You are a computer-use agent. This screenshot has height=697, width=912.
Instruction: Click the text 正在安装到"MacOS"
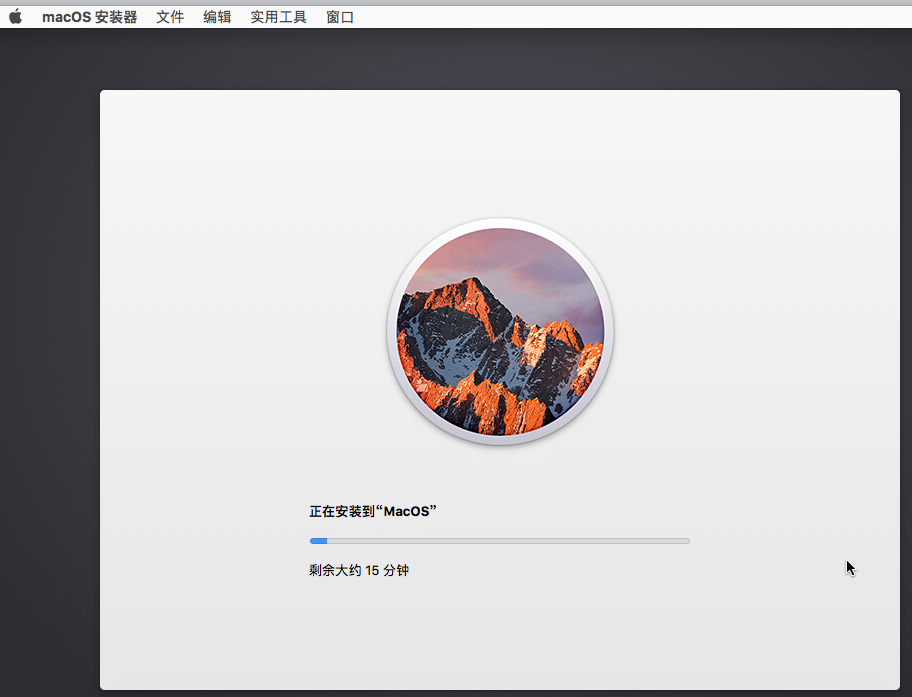[x=373, y=511]
